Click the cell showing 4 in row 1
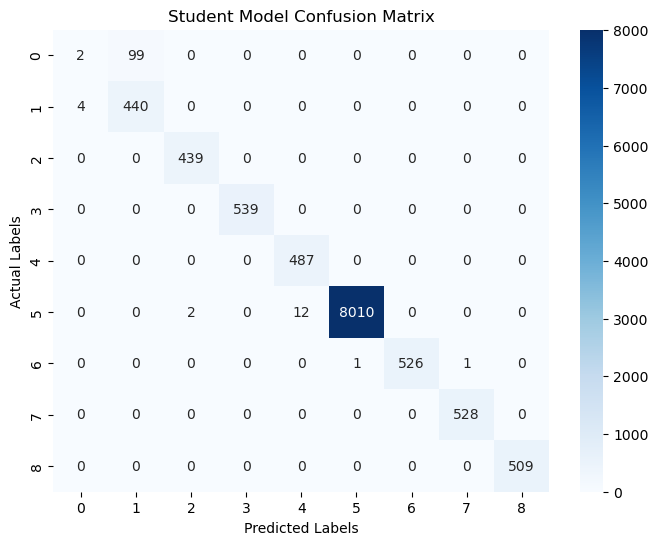This screenshot has height=545, width=658. [x=81, y=105]
